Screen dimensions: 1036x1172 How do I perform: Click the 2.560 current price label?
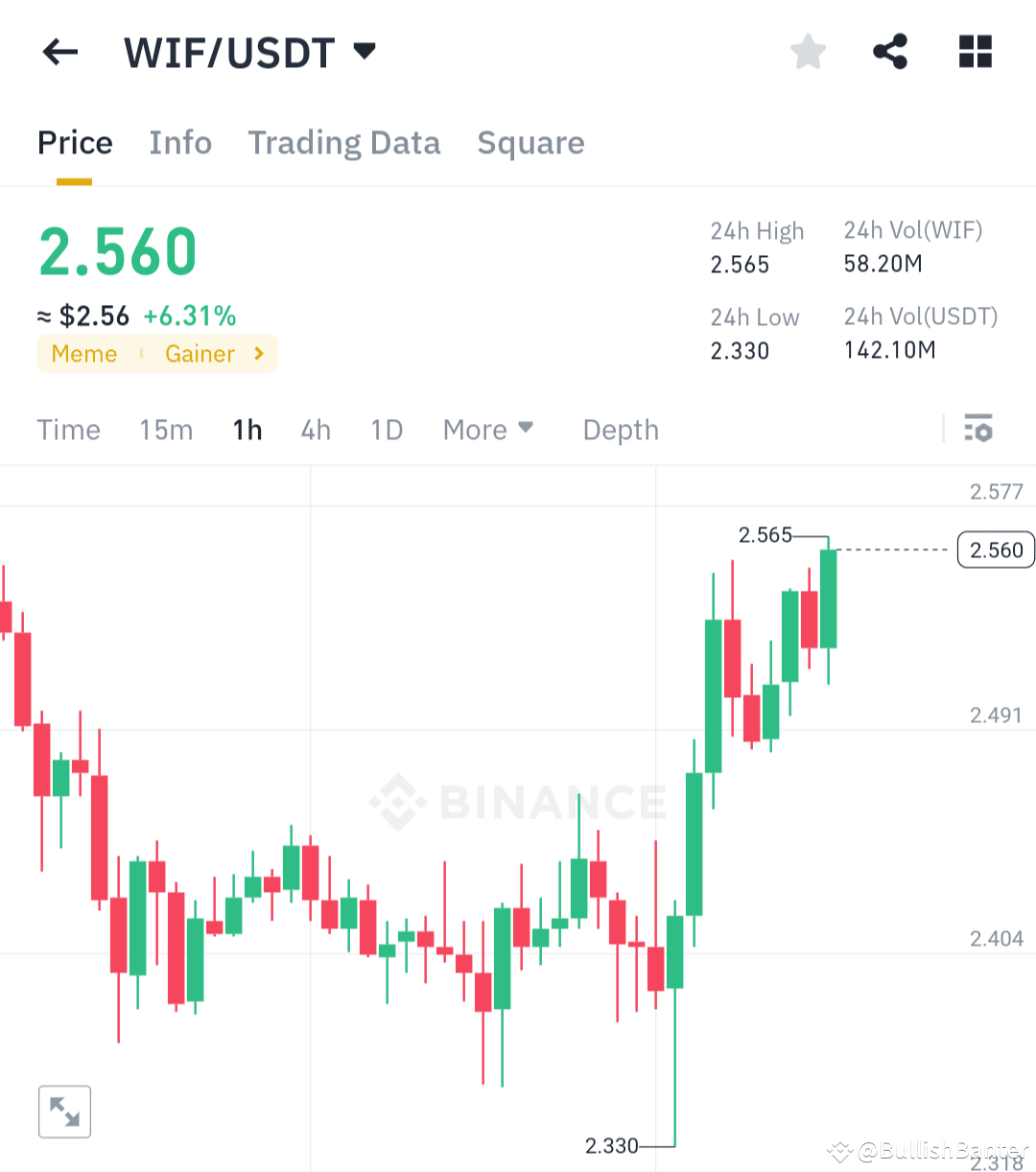coord(995,550)
